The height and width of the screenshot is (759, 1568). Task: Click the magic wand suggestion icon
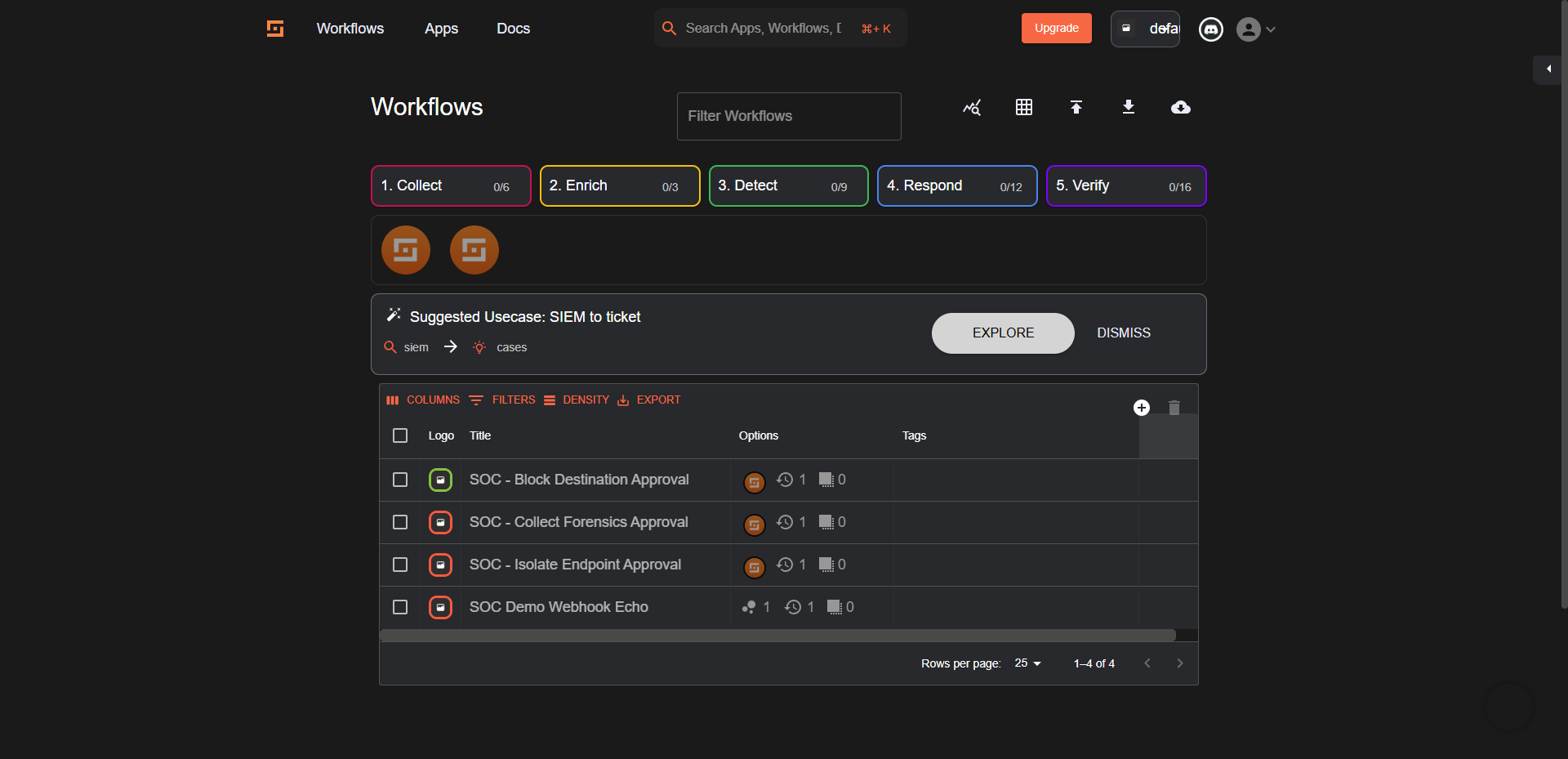click(394, 315)
